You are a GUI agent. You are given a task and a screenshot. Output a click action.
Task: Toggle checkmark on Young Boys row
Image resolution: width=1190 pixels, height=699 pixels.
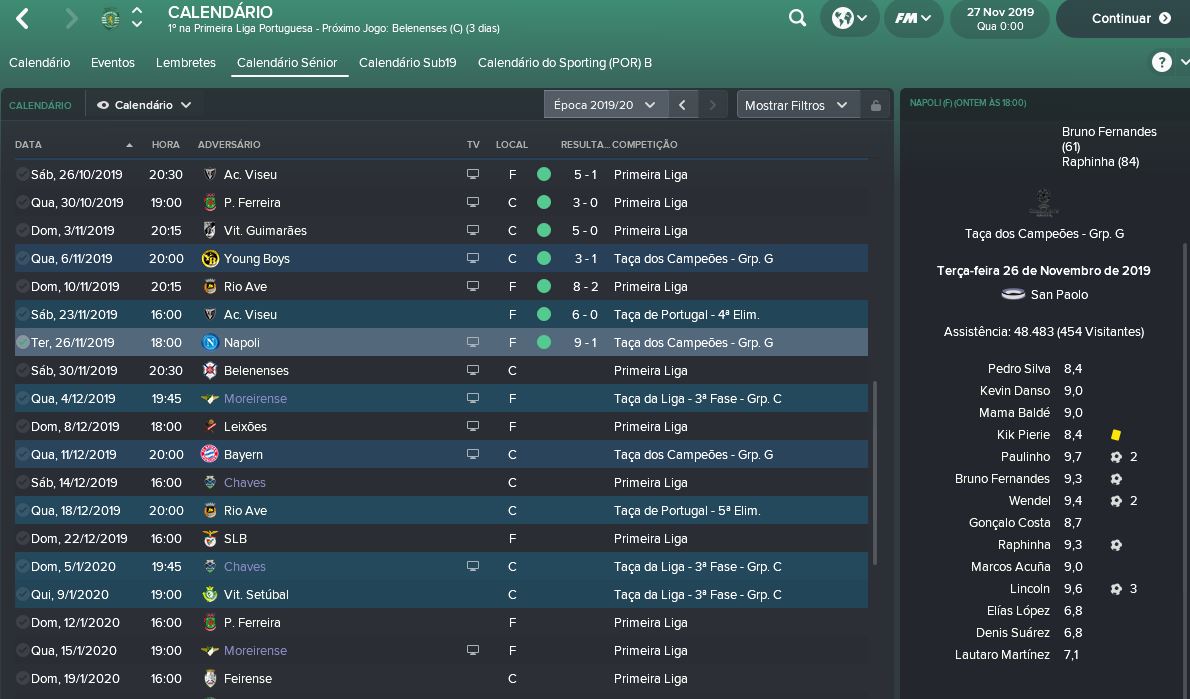coord(23,258)
